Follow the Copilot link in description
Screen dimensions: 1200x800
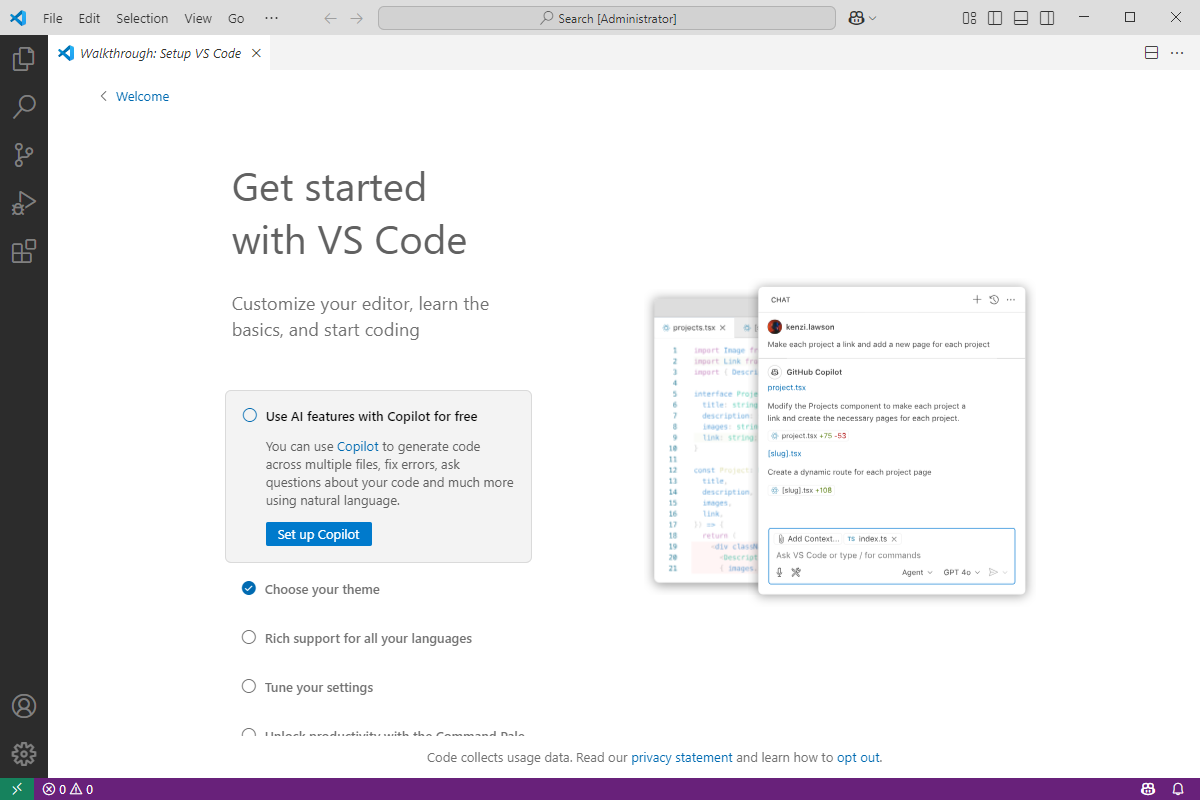click(358, 446)
